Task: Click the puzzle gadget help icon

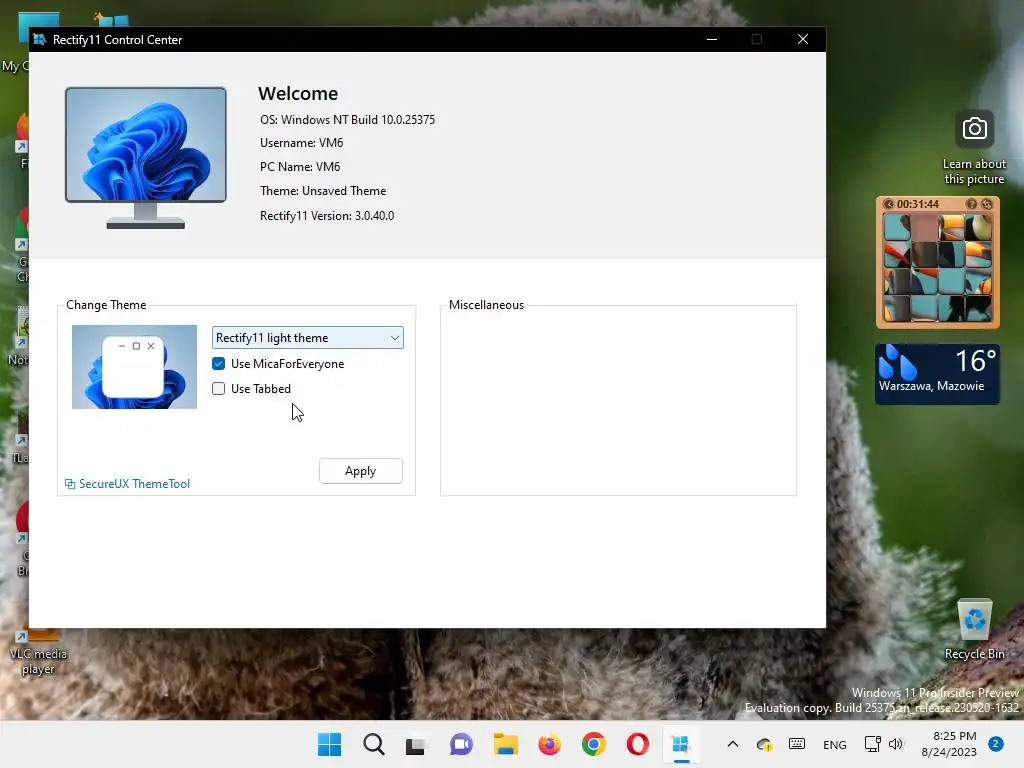Action: (x=972, y=204)
